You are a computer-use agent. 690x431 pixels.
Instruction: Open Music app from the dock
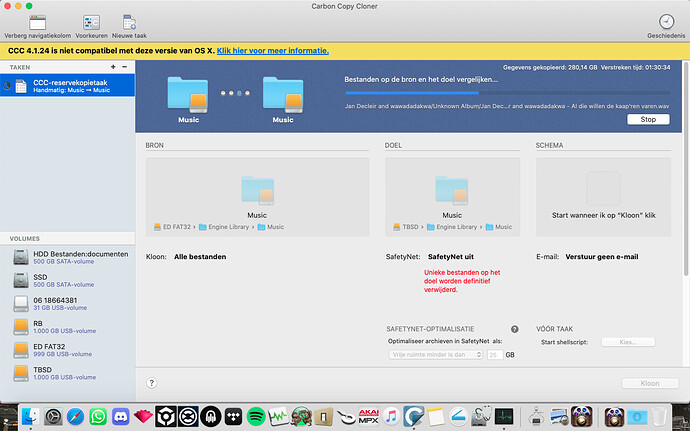[391, 416]
